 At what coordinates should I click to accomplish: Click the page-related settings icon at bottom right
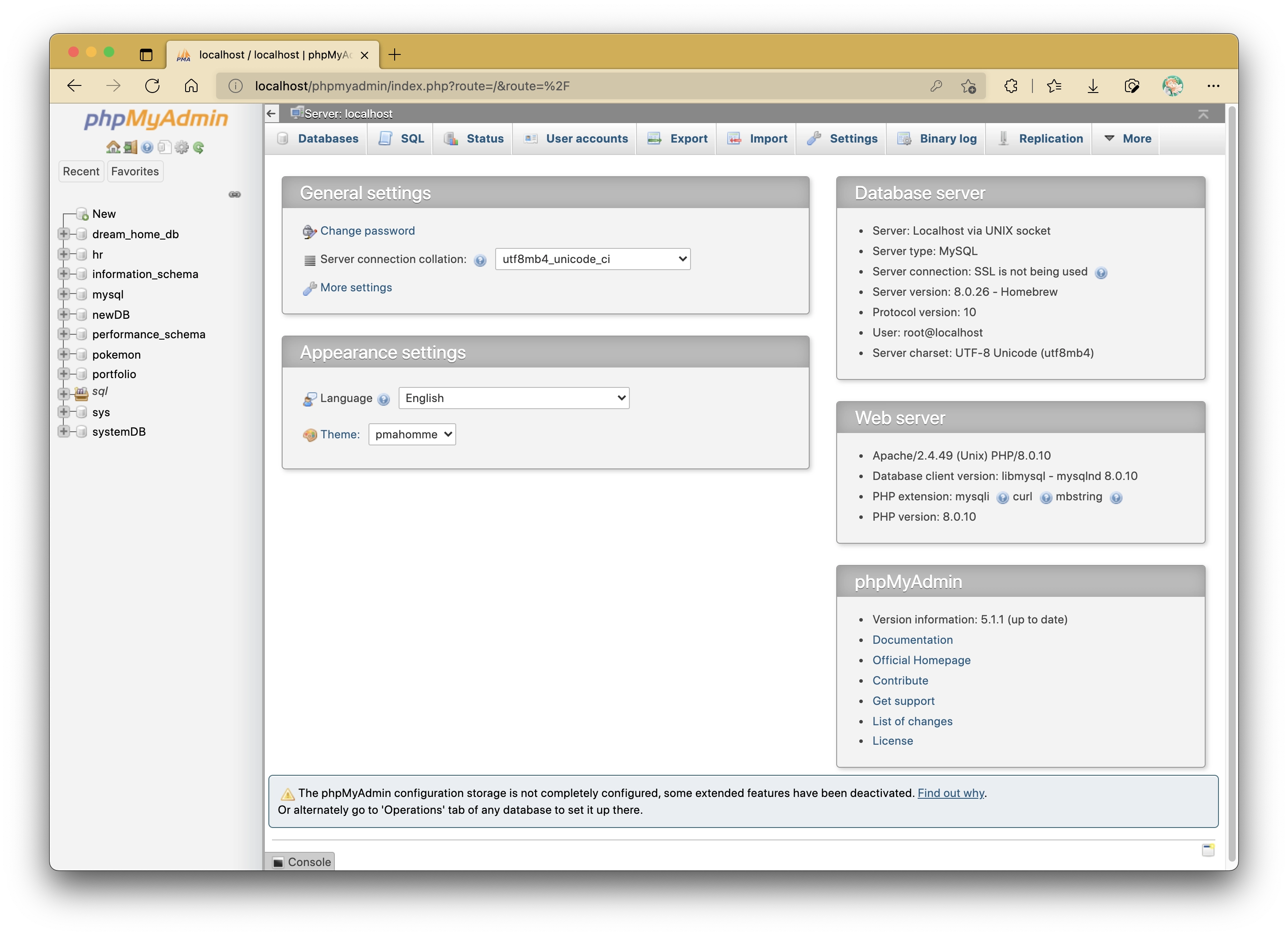point(1208,850)
